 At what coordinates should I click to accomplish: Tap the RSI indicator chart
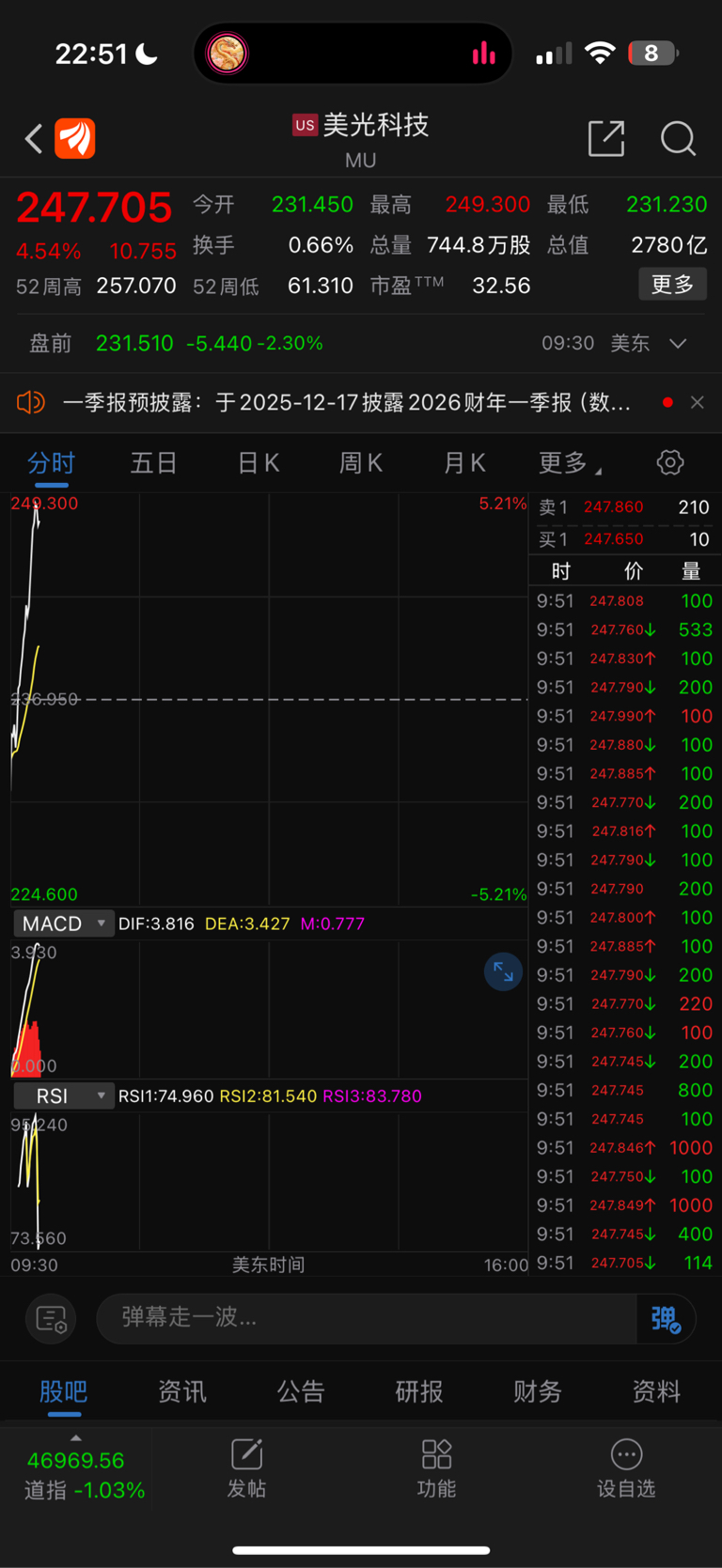269,1181
